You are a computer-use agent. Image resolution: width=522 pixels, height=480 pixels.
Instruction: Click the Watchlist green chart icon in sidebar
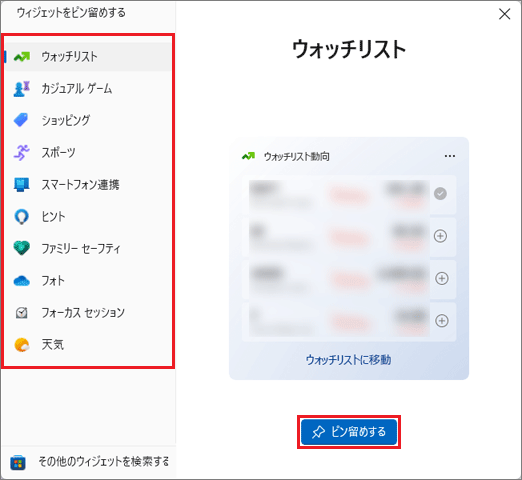point(22,57)
